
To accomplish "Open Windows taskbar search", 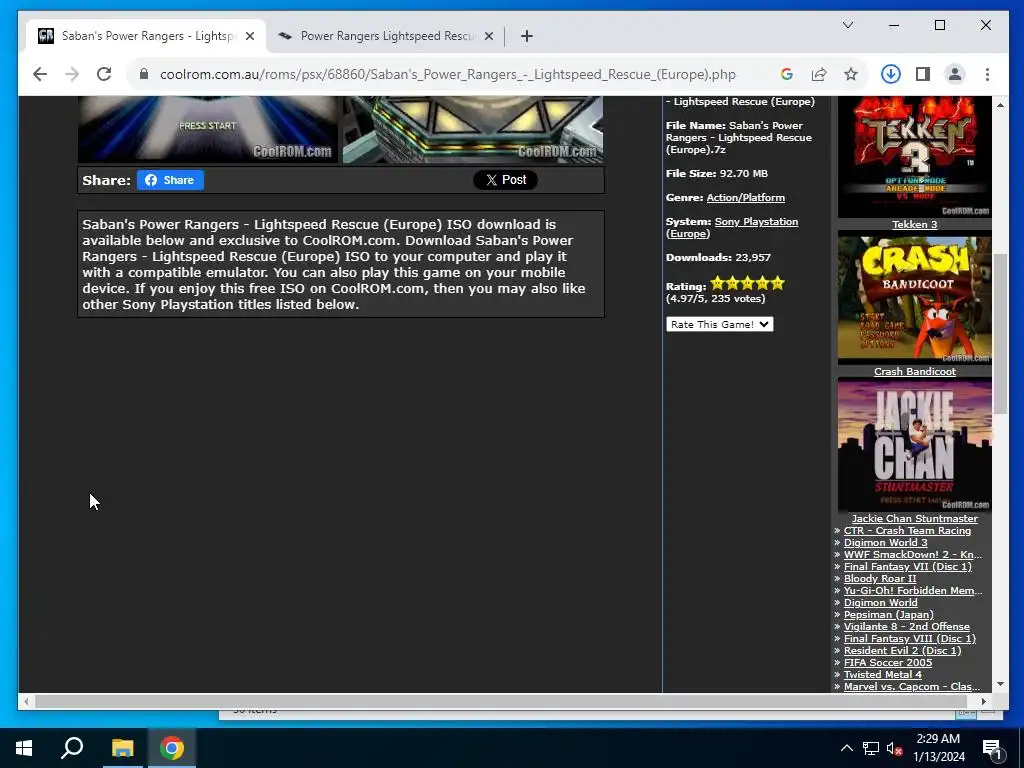I will pos(72,748).
